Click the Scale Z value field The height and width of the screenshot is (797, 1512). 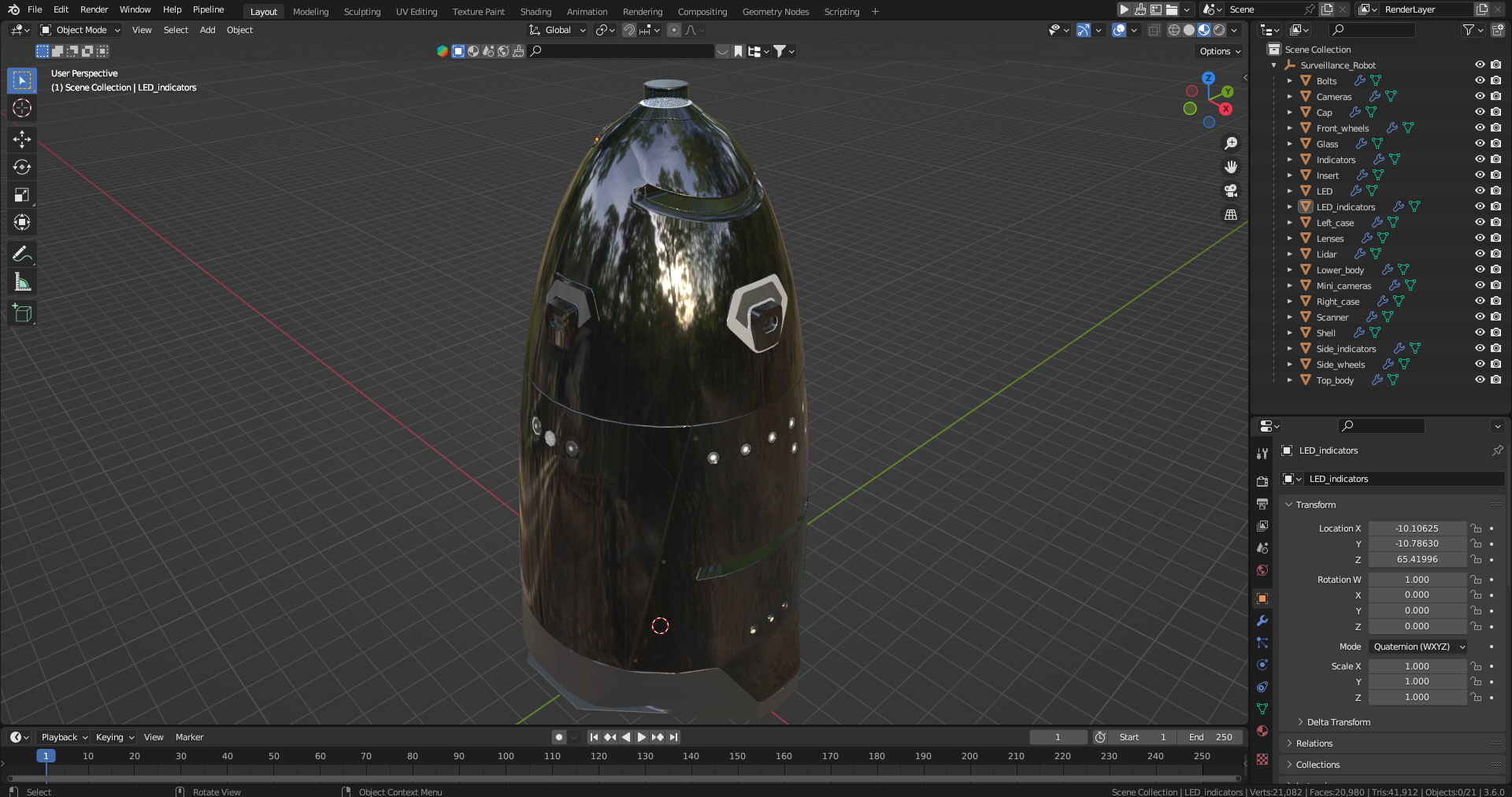(1417, 697)
